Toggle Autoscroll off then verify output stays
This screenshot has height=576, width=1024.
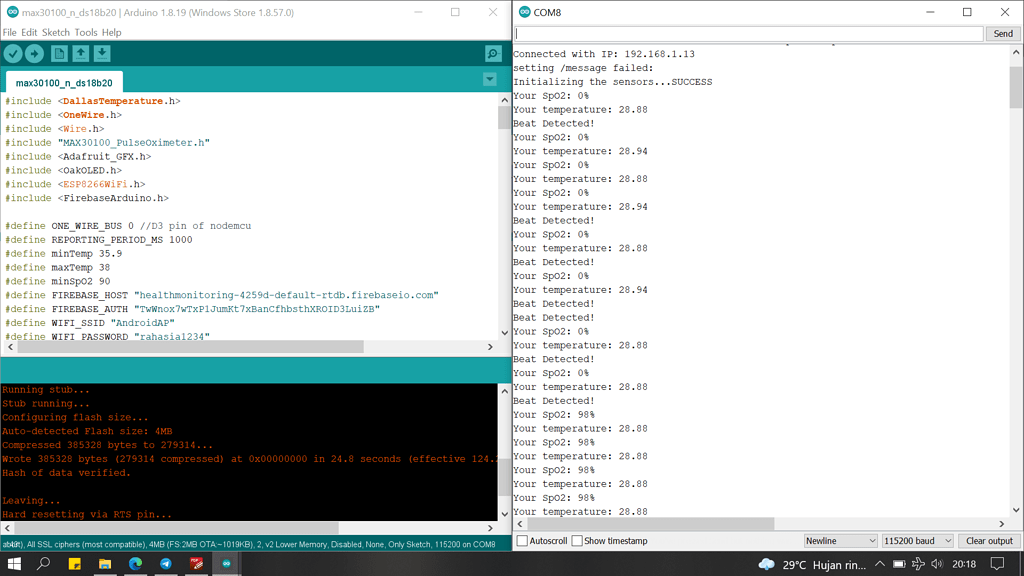click(522, 541)
